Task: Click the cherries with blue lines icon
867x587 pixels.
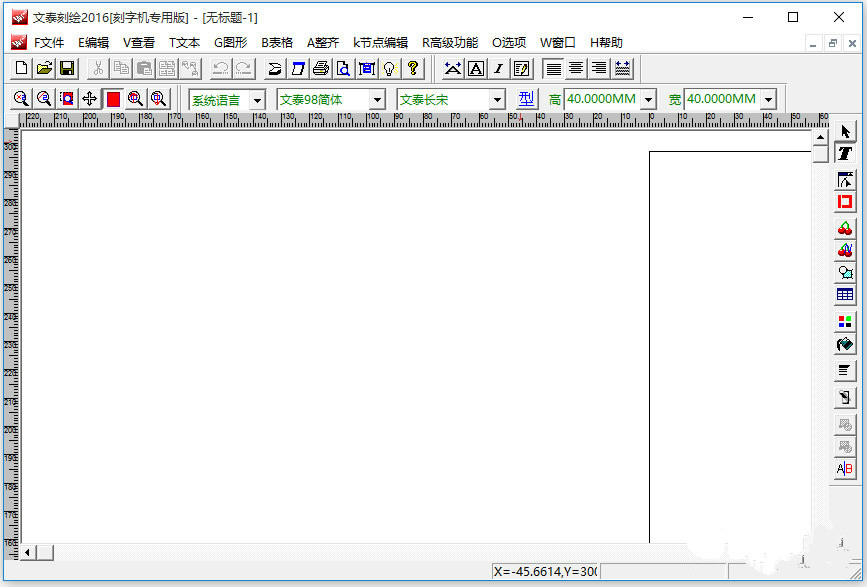Action: [845, 250]
